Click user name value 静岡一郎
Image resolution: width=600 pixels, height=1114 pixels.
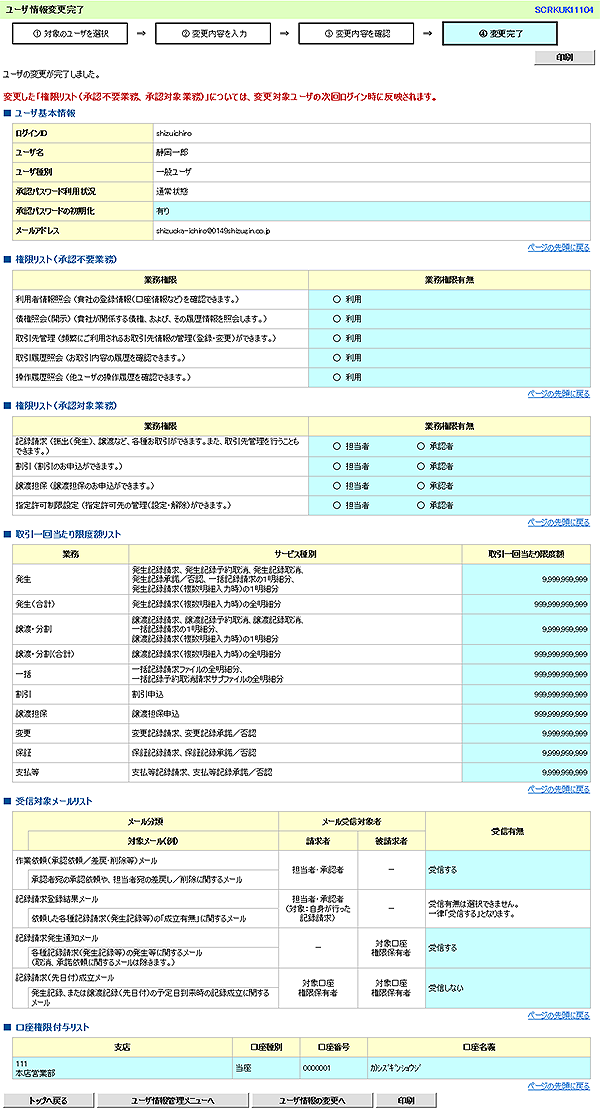172,153
